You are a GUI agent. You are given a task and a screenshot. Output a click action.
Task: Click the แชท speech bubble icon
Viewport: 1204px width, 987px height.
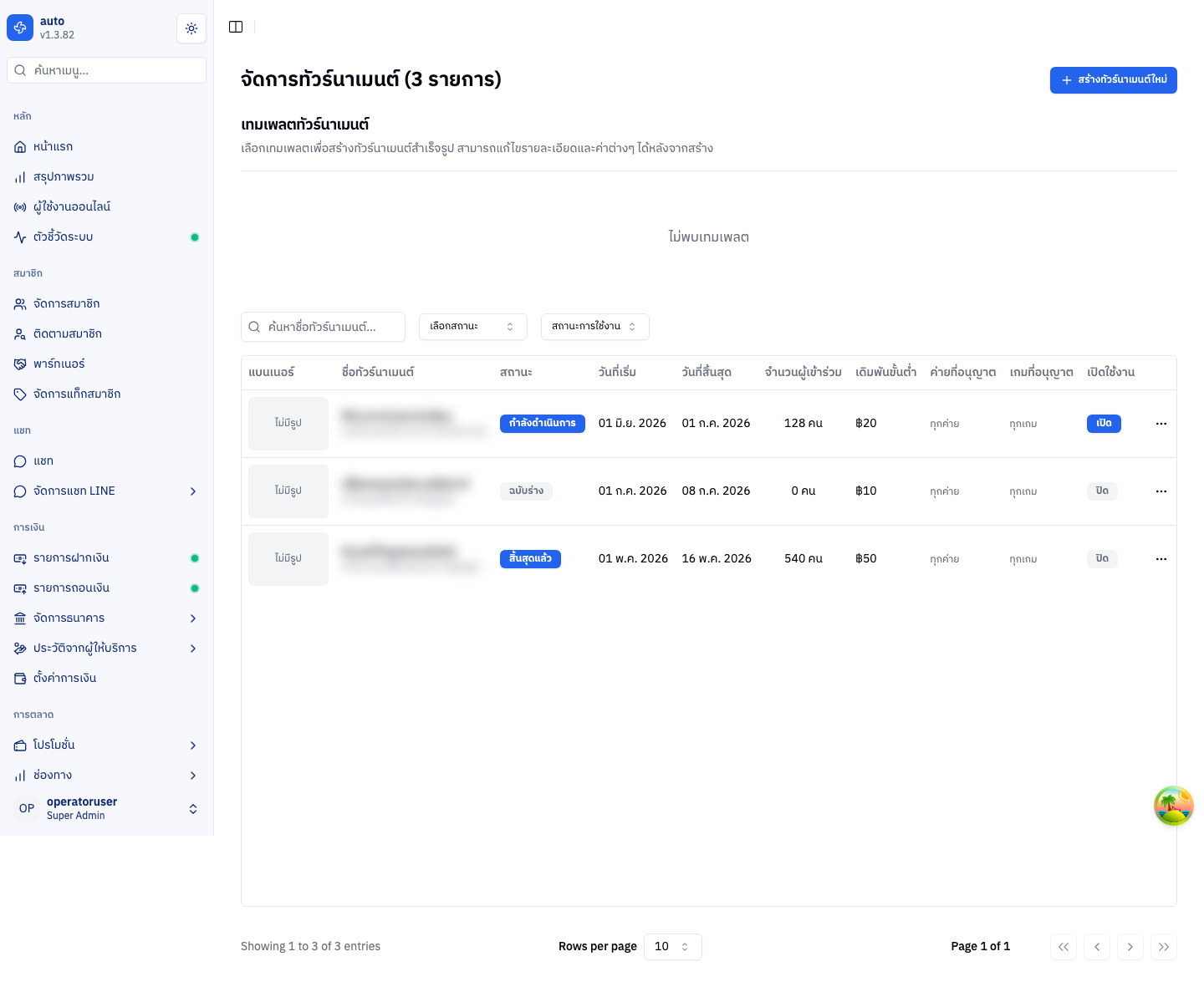(20, 460)
